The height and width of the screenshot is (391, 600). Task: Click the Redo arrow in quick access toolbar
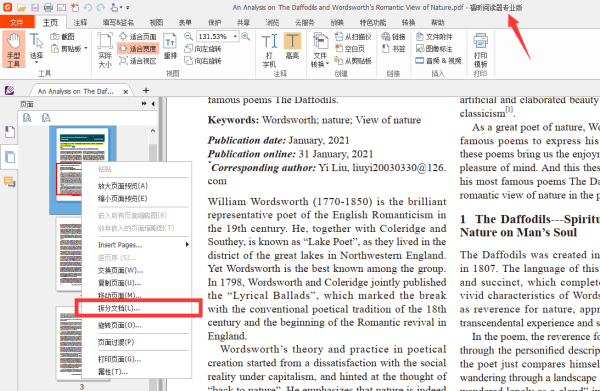[101, 7]
